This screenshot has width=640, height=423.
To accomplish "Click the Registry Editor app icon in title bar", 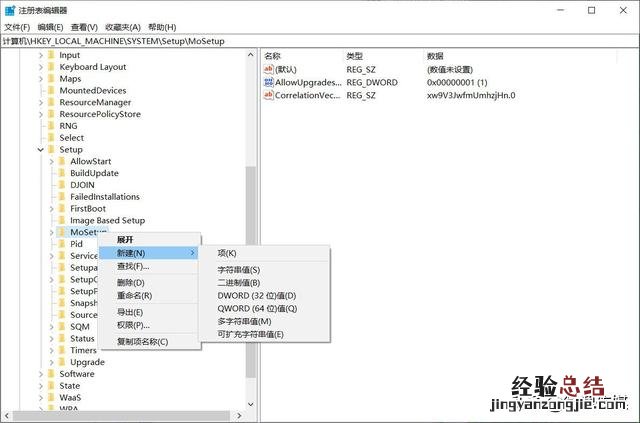I will [10, 10].
